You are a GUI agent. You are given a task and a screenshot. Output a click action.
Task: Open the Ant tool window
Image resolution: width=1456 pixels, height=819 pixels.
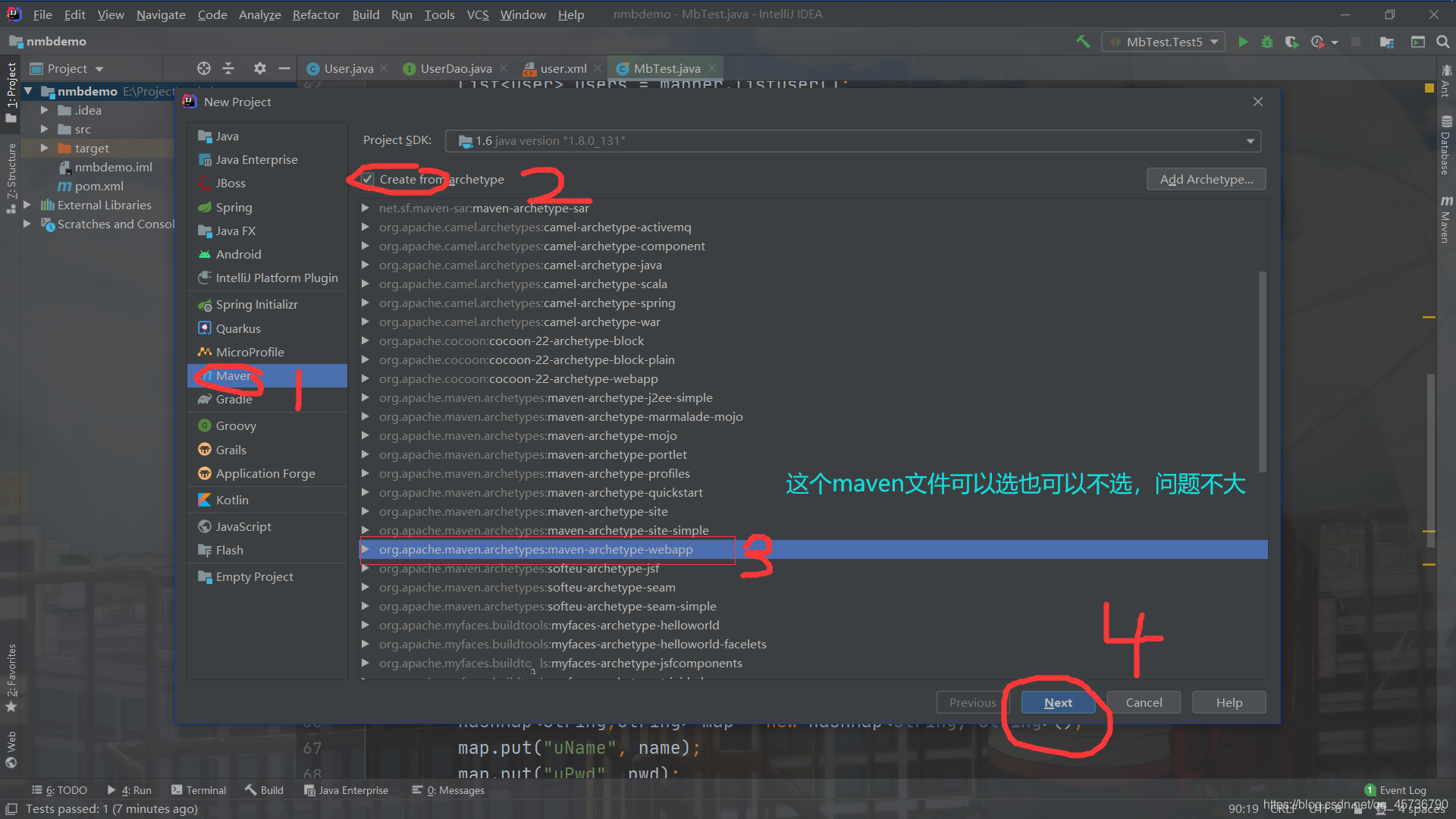point(1446,80)
